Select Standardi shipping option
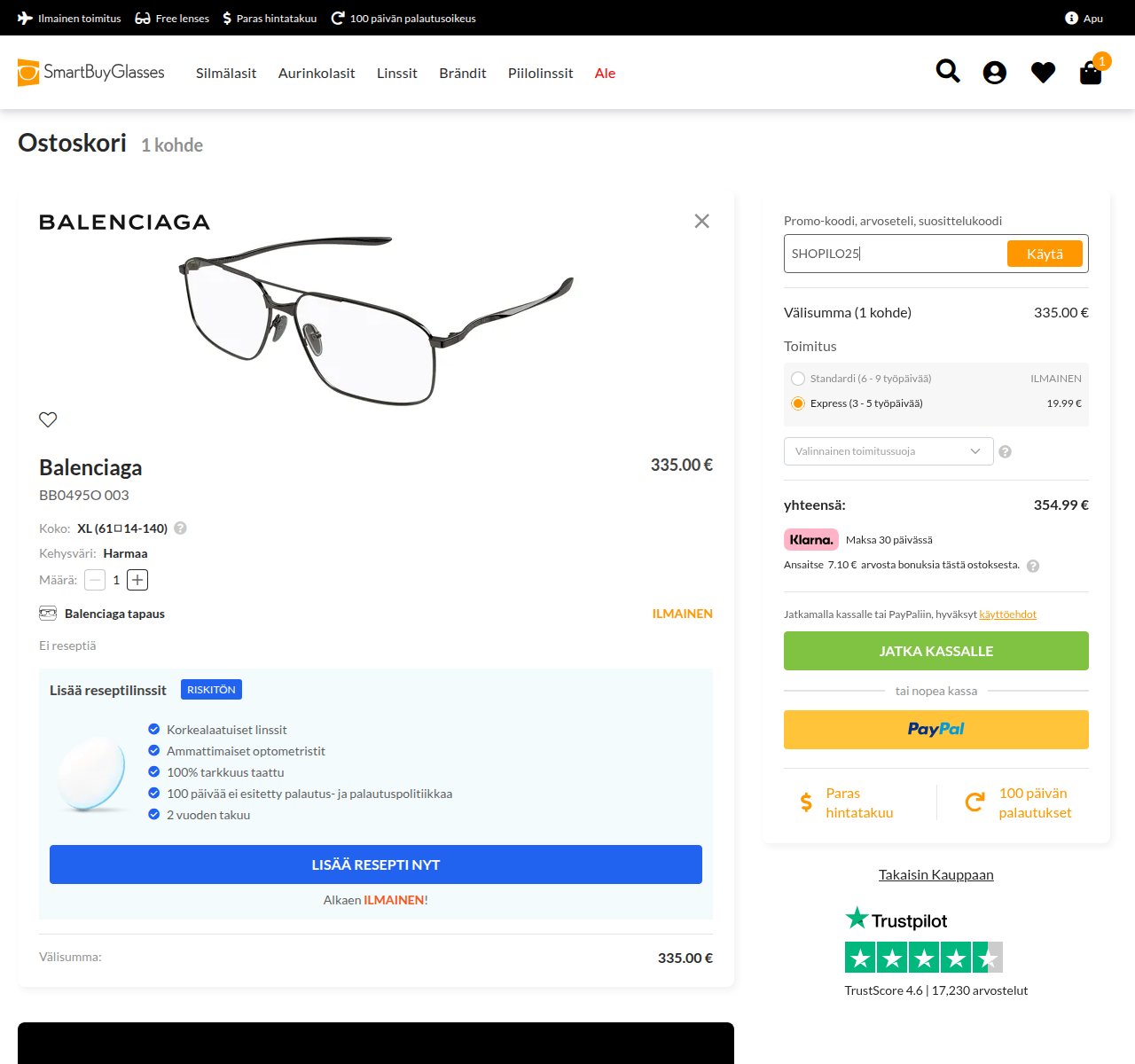 (x=798, y=379)
